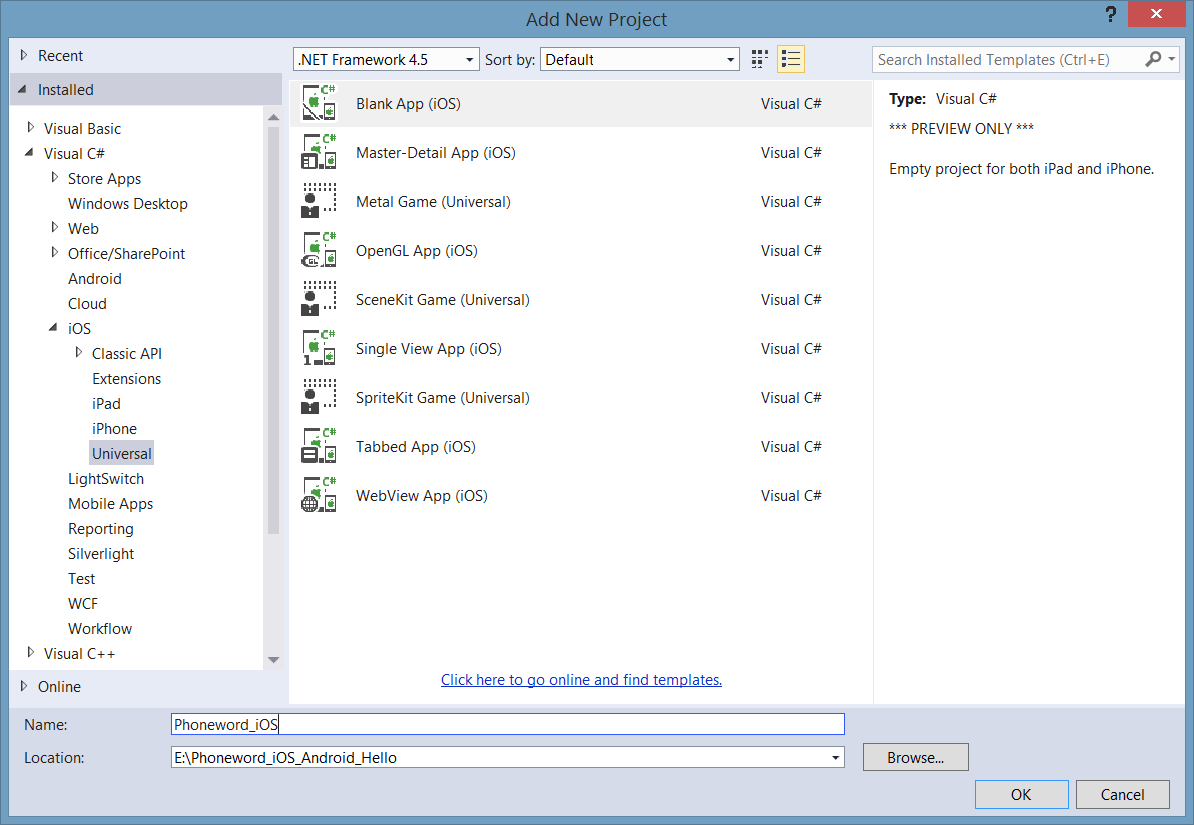
Task: Click the online templates link
Action: coord(581,680)
